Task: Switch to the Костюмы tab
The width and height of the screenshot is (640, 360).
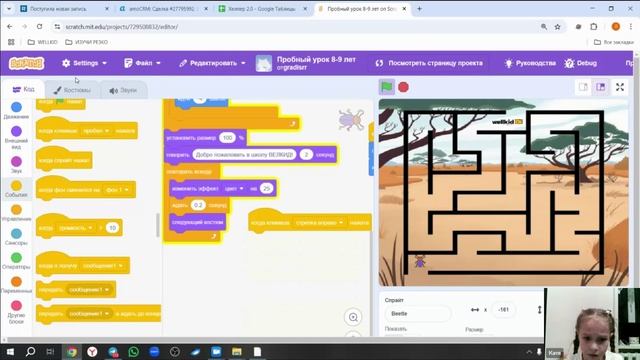Action: pos(72,90)
